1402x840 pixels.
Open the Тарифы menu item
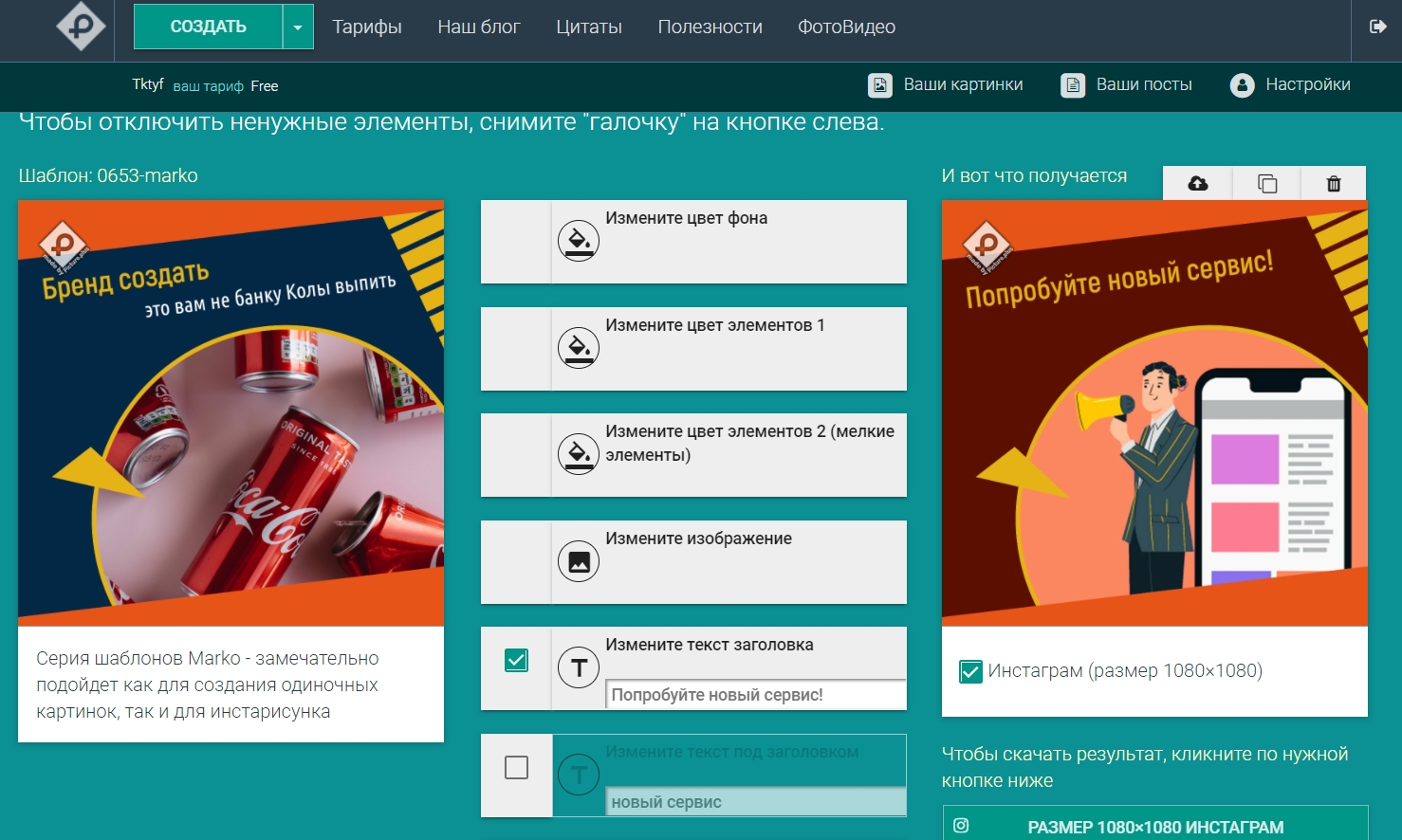click(x=366, y=27)
